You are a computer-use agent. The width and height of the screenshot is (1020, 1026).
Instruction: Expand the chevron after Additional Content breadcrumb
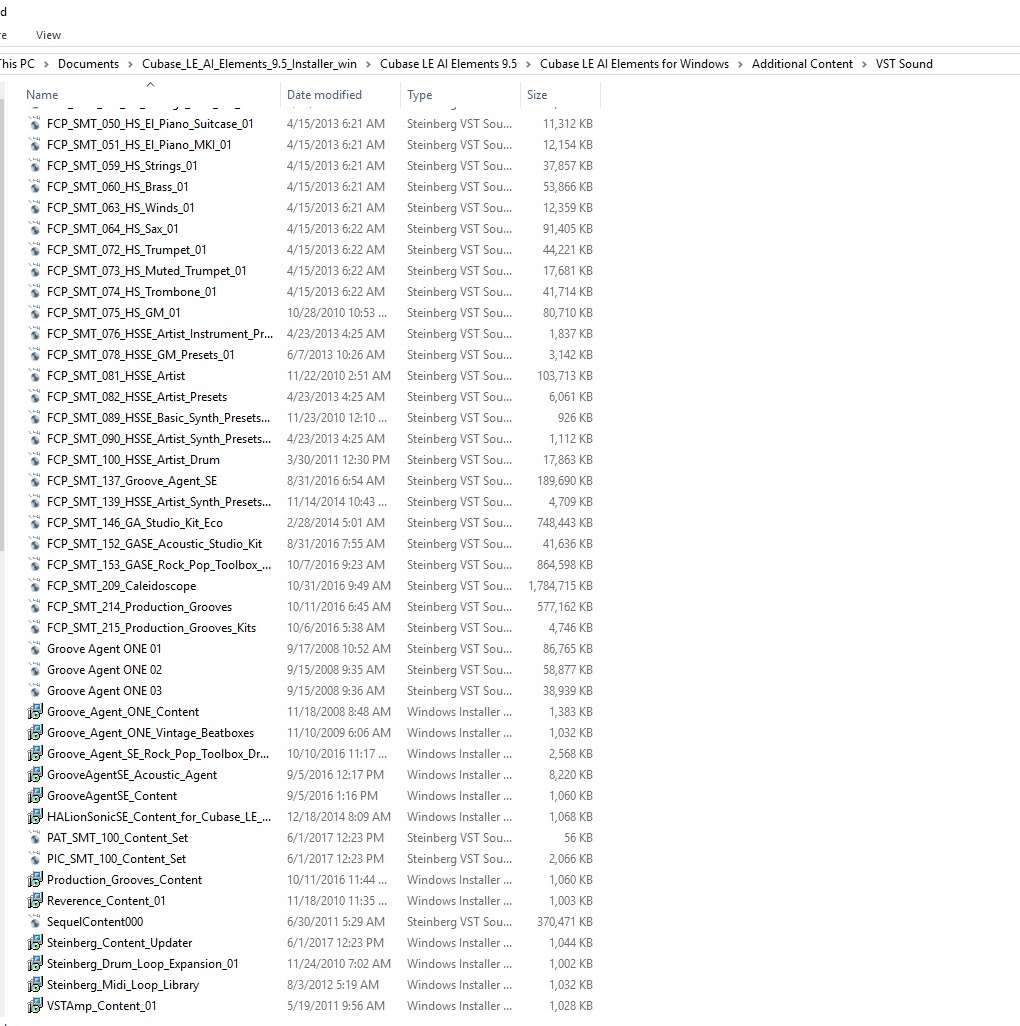864,64
